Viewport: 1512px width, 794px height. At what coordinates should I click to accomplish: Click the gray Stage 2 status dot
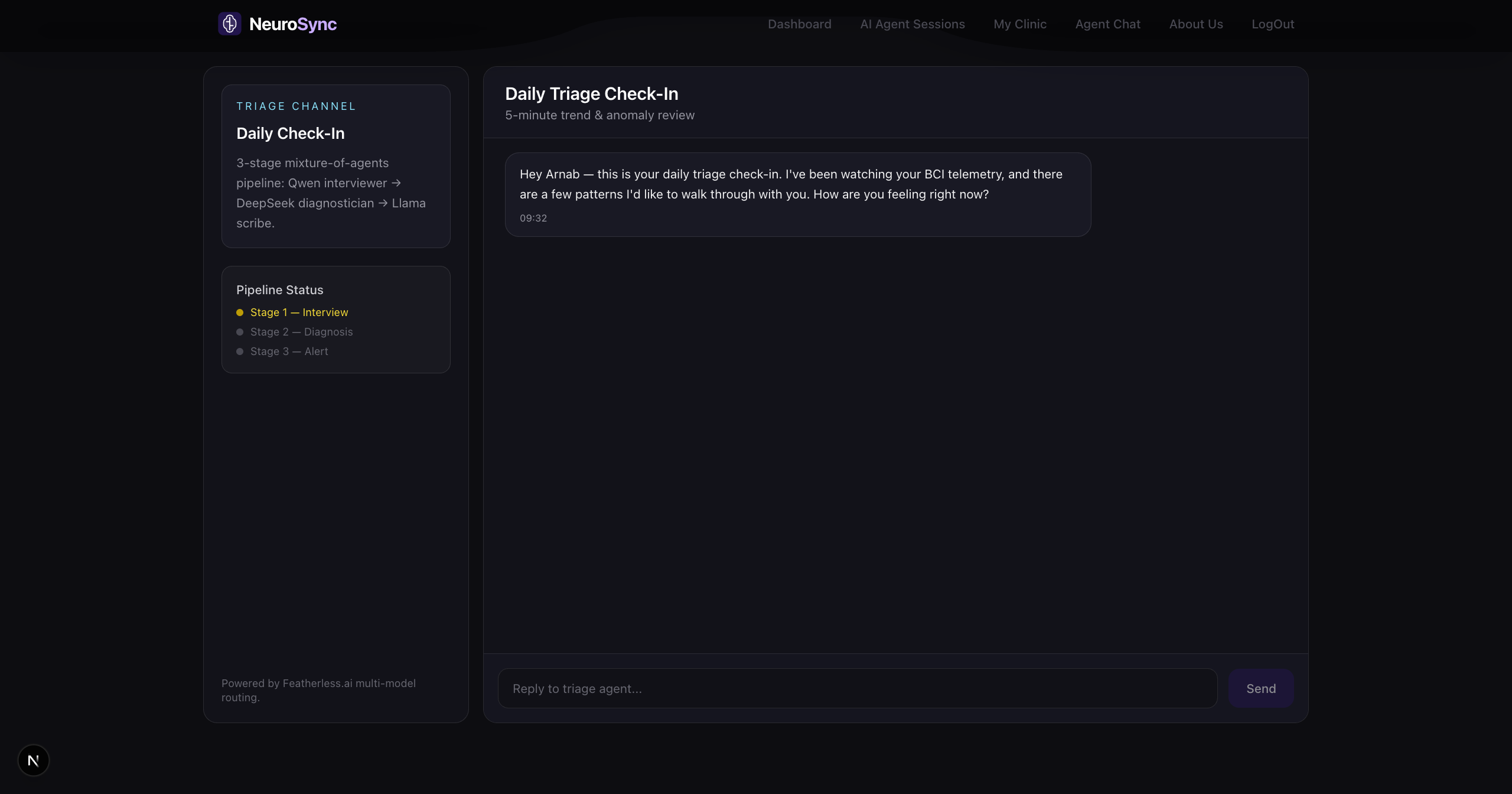[240, 332]
